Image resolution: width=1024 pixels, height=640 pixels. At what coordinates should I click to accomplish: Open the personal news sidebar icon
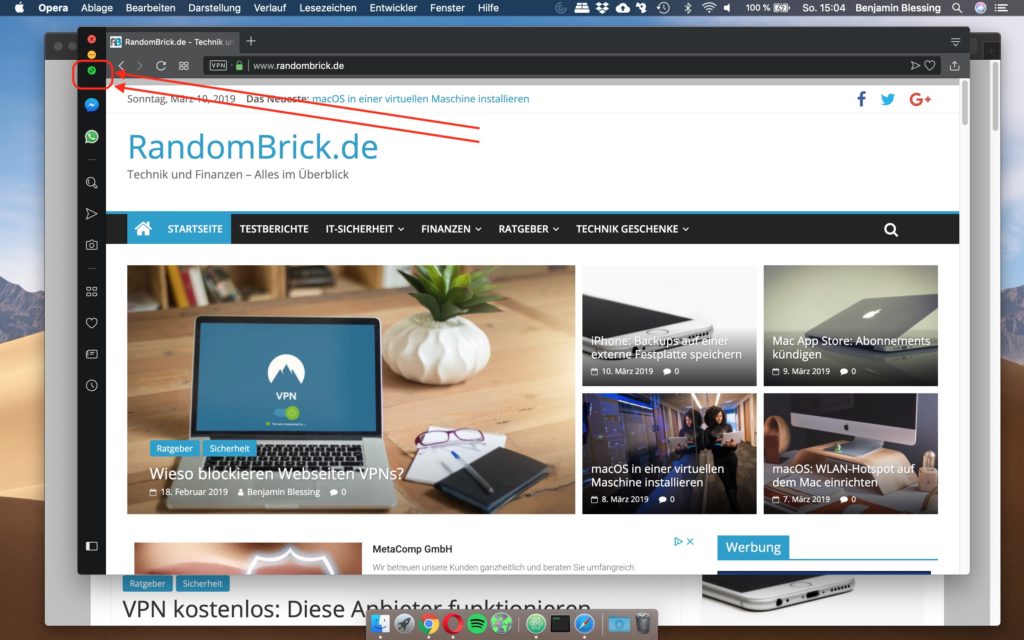[x=91, y=354]
